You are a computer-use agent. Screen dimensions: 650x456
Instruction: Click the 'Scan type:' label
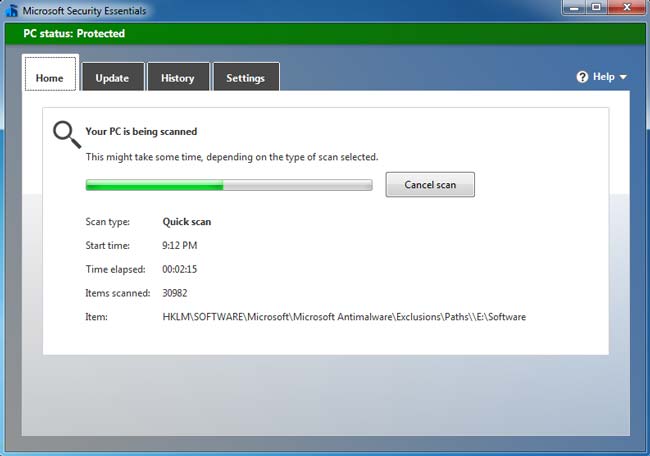point(107,222)
